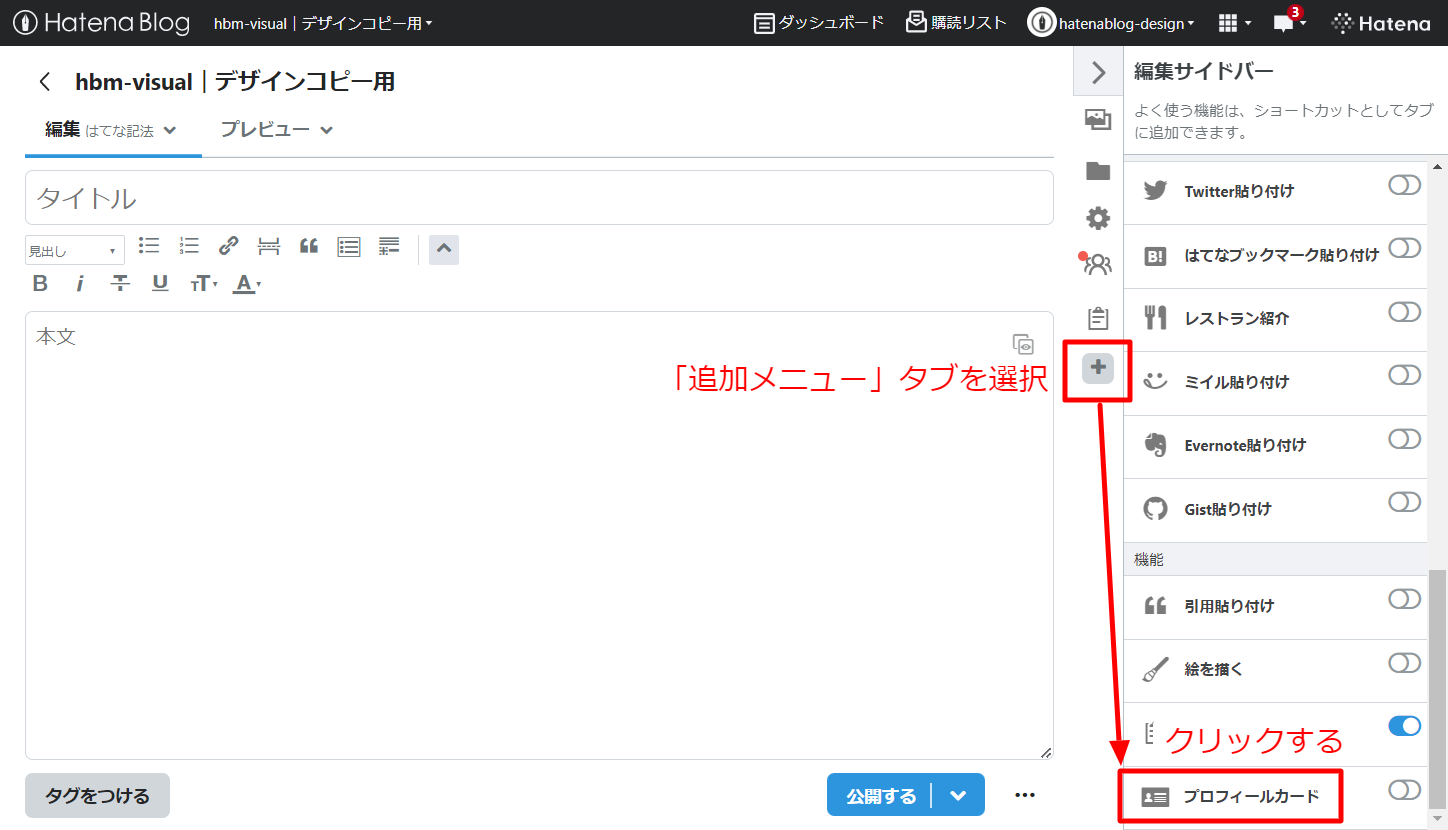
Task: Open the Hatena portal link
Action: 1381,23
